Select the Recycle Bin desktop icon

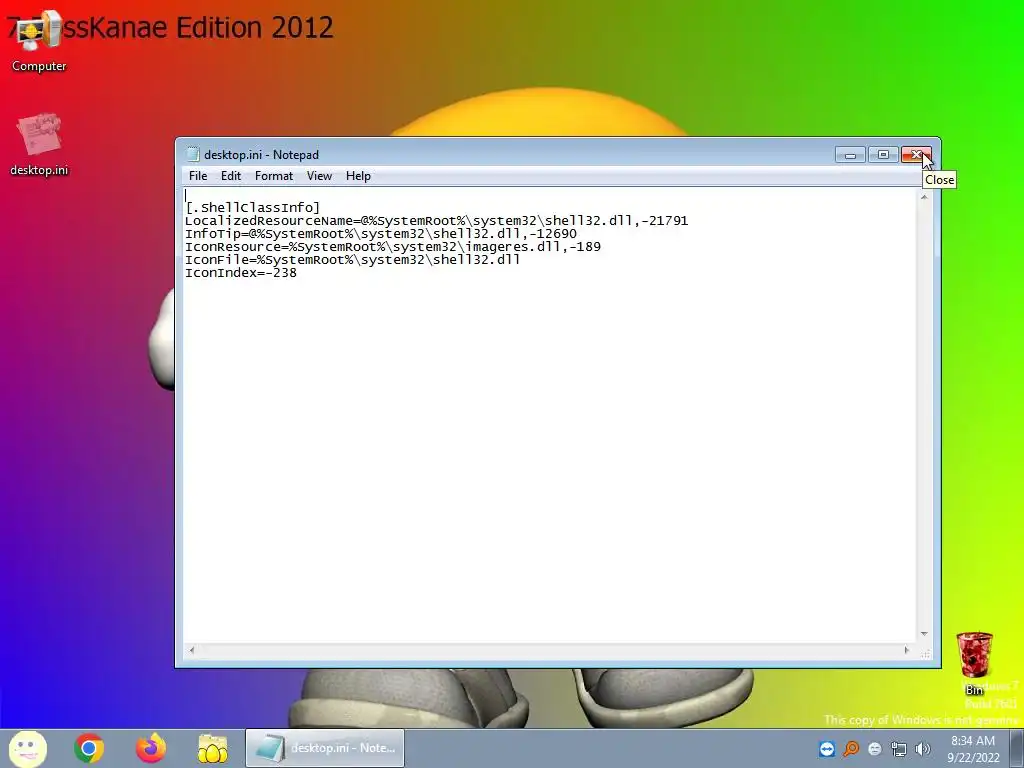[974, 662]
